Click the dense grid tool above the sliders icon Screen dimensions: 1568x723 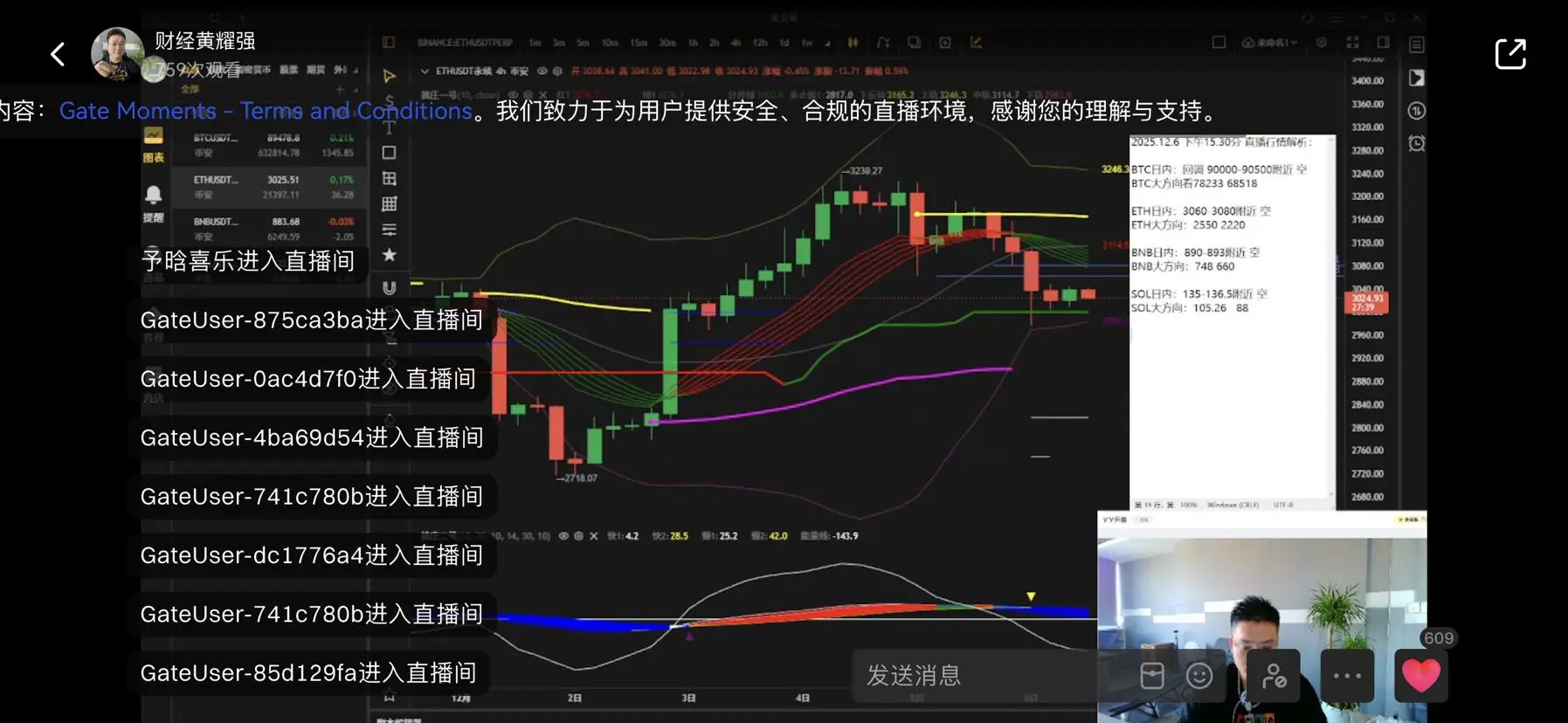(390, 203)
